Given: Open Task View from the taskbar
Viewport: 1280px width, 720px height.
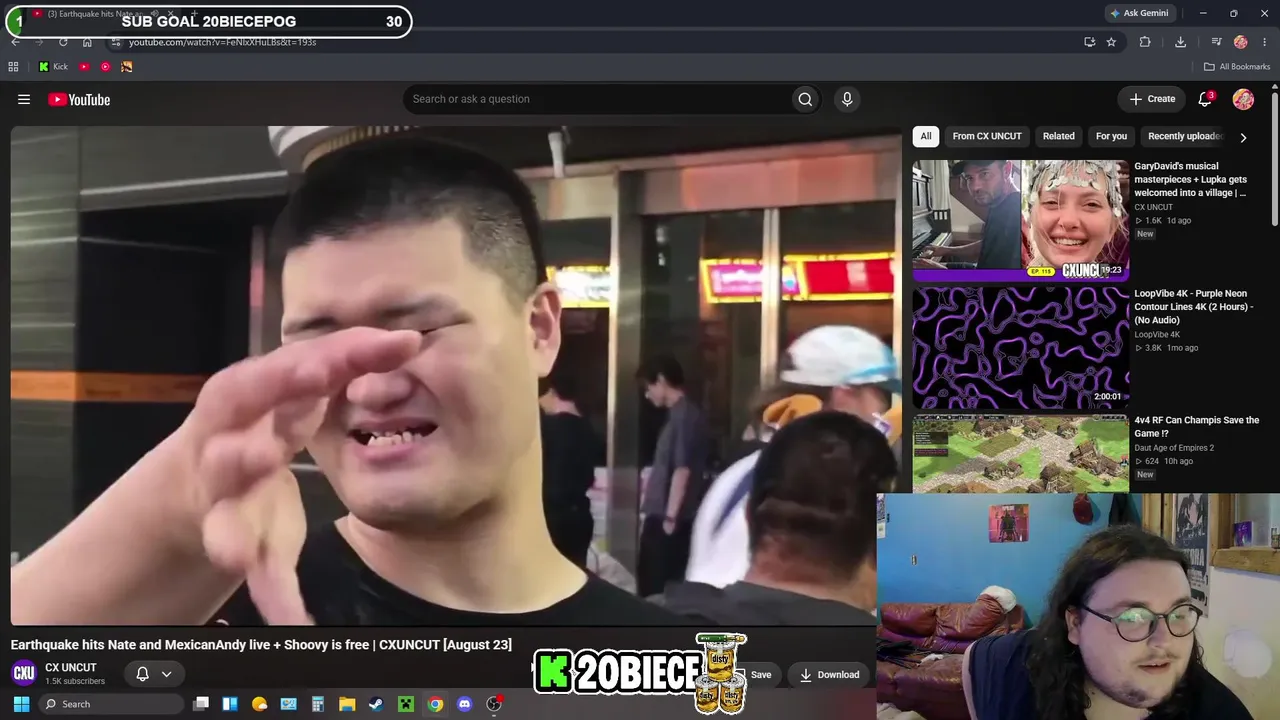Looking at the screenshot, I should pyautogui.click(x=201, y=704).
